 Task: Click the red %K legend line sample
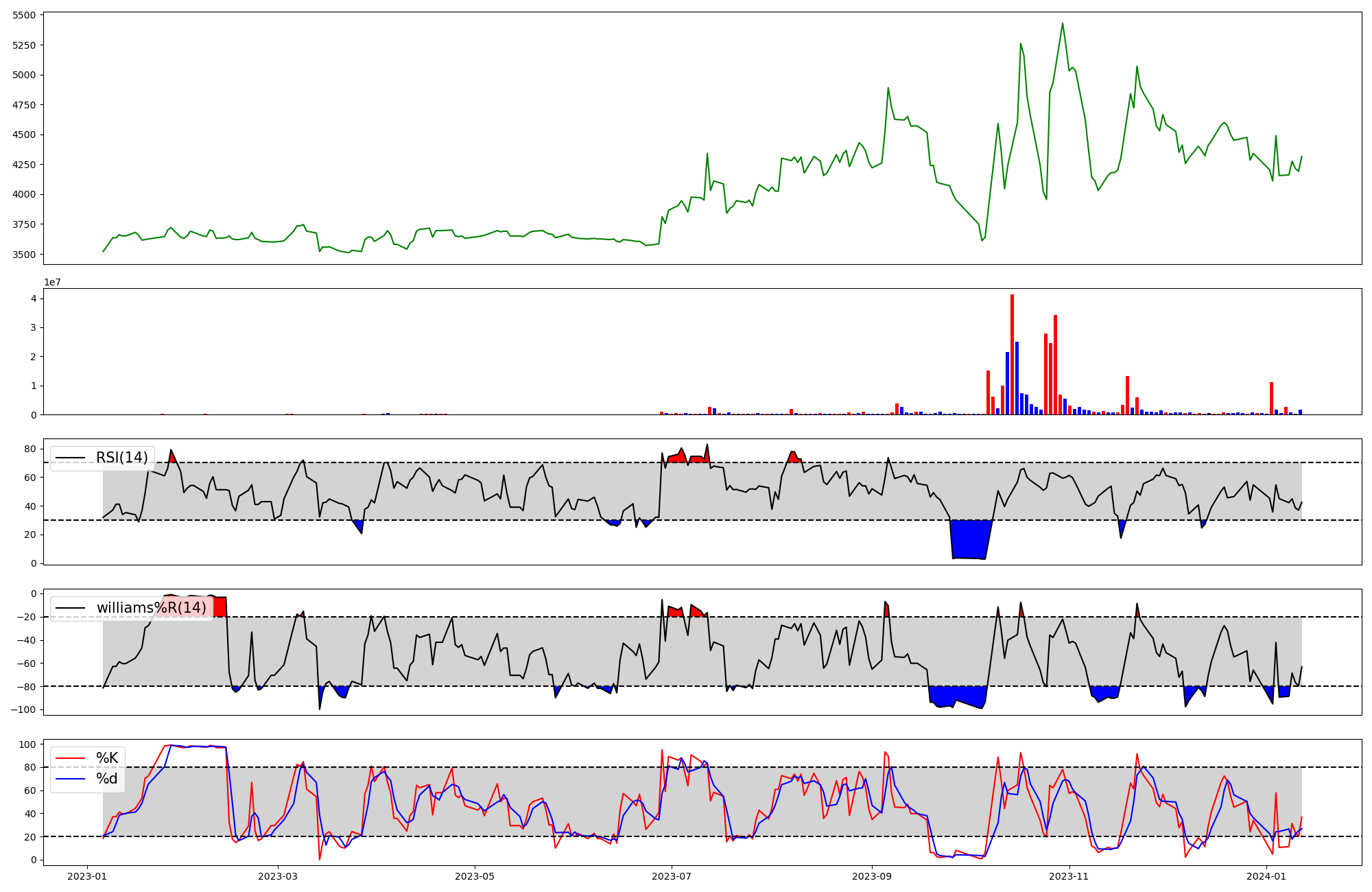pyautogui.click(x=70, y=758)
